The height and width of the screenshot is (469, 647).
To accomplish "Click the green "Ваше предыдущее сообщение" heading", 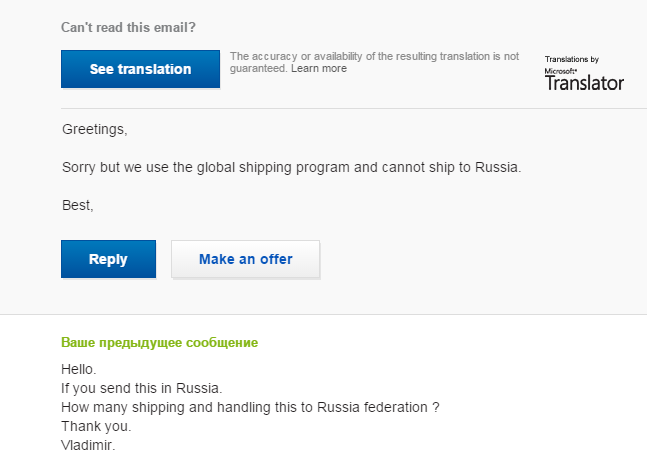I will coord(159,343).
